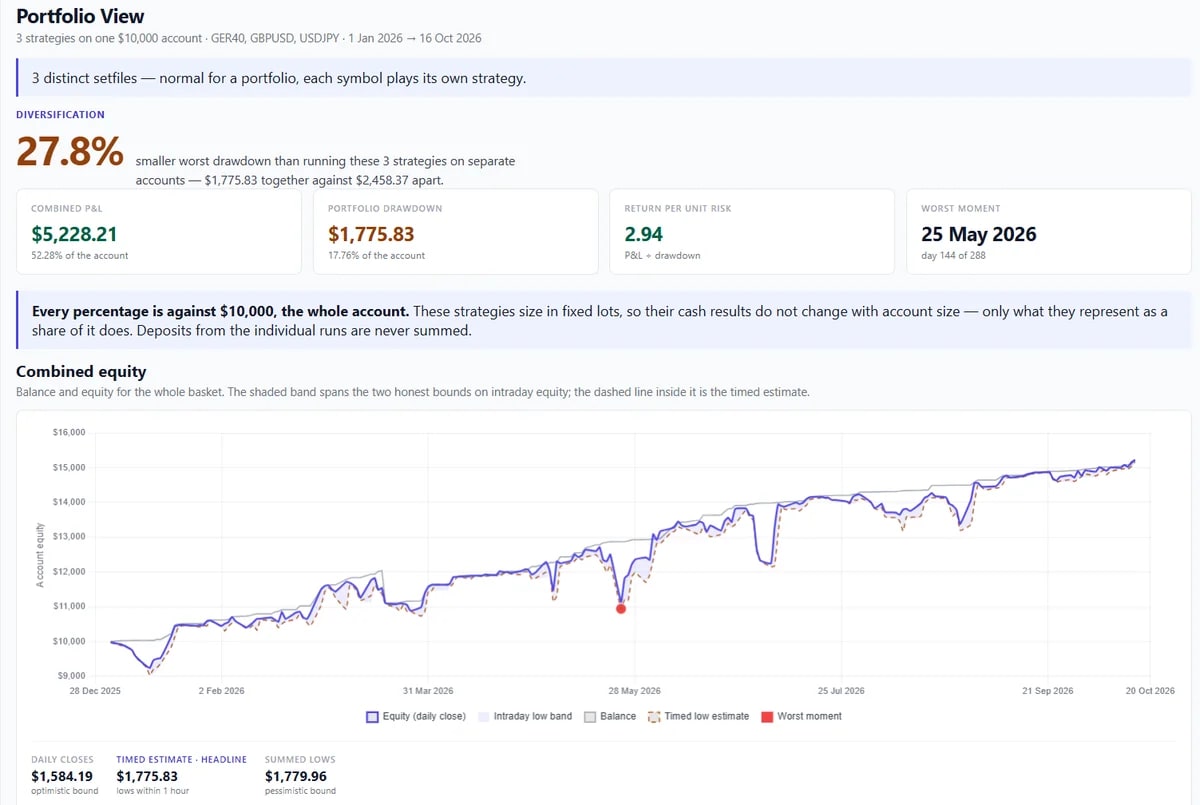Click the Daily Closes label

coord(62,760)
